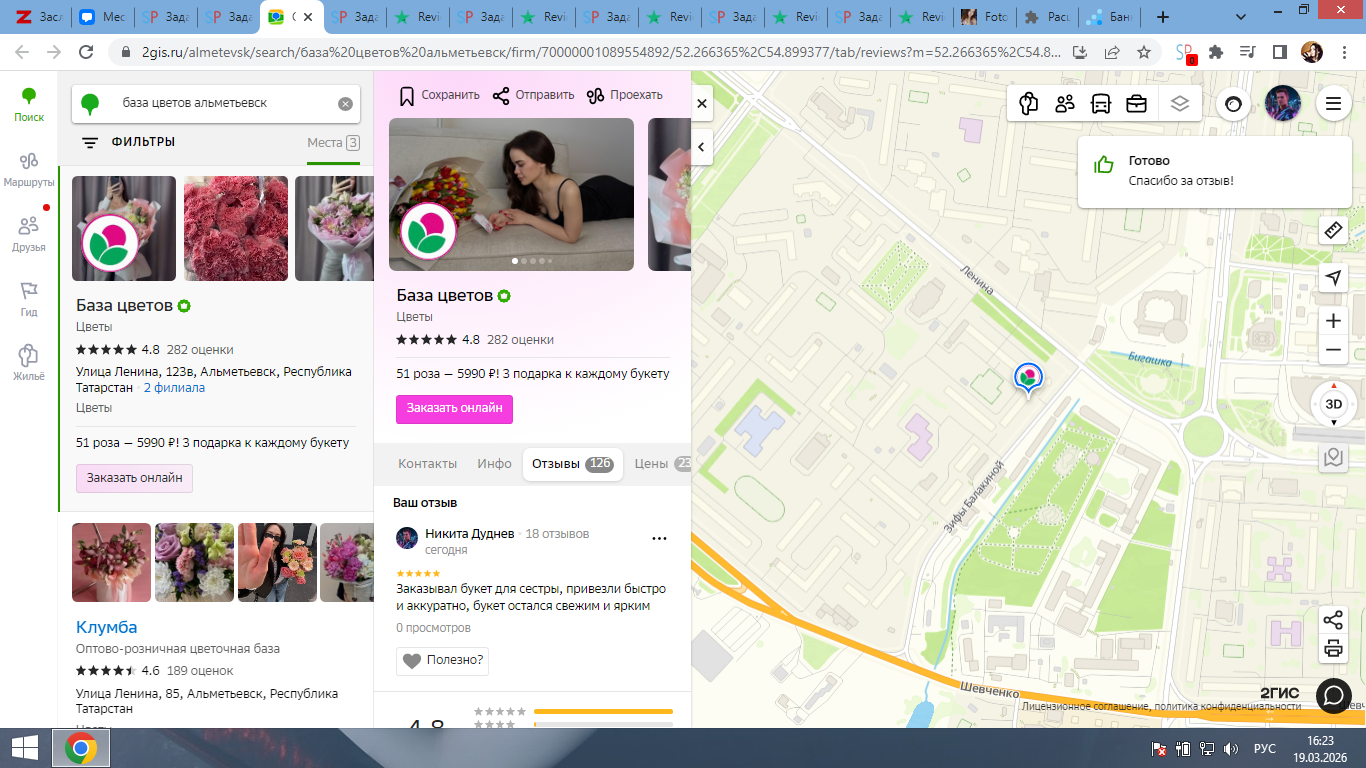The width and height of the screenshot is (1366, 768).
Task: Clear the search field with X icon
Action: (345, 103)
